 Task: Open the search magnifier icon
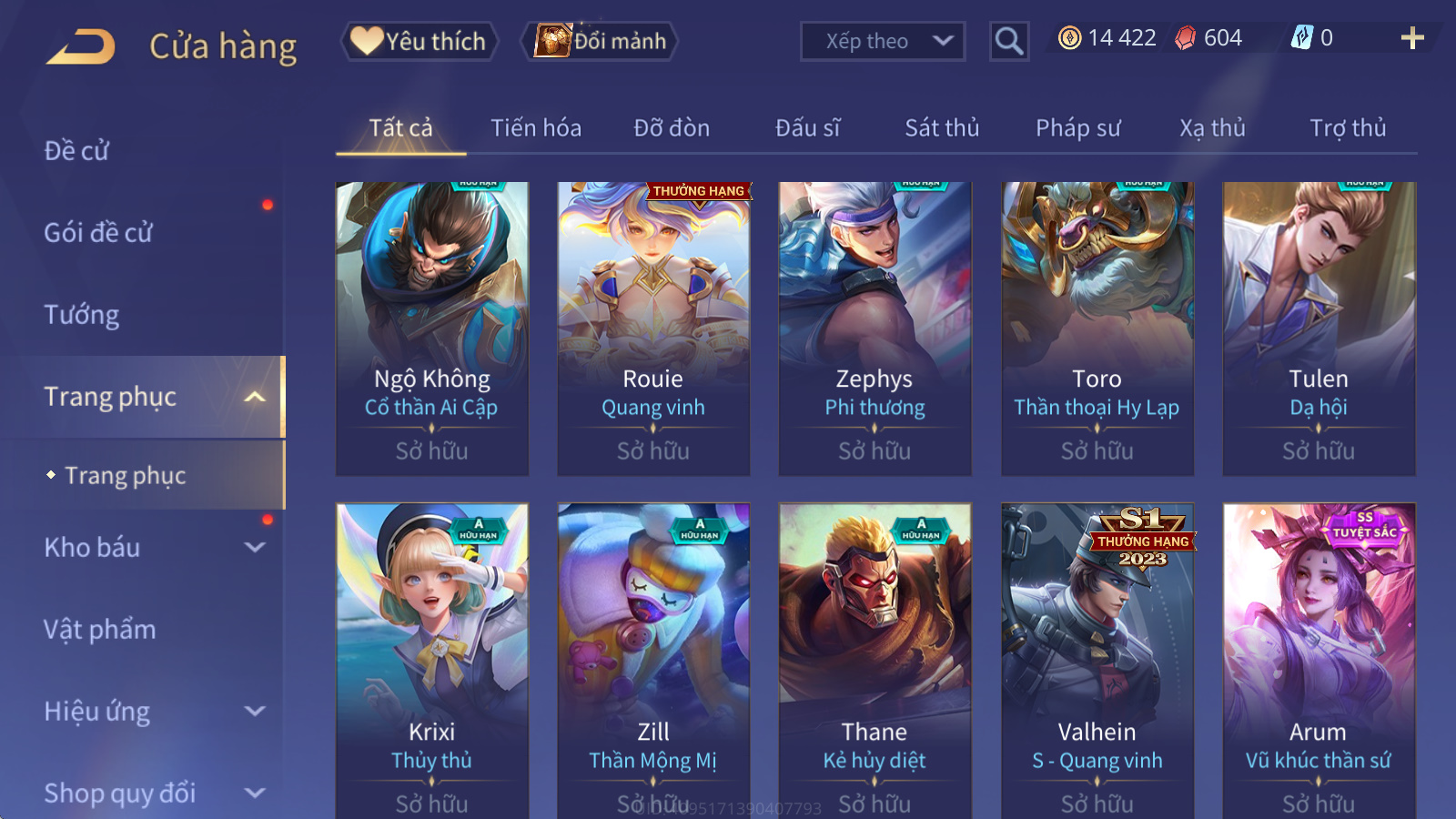coord(1009,41)
